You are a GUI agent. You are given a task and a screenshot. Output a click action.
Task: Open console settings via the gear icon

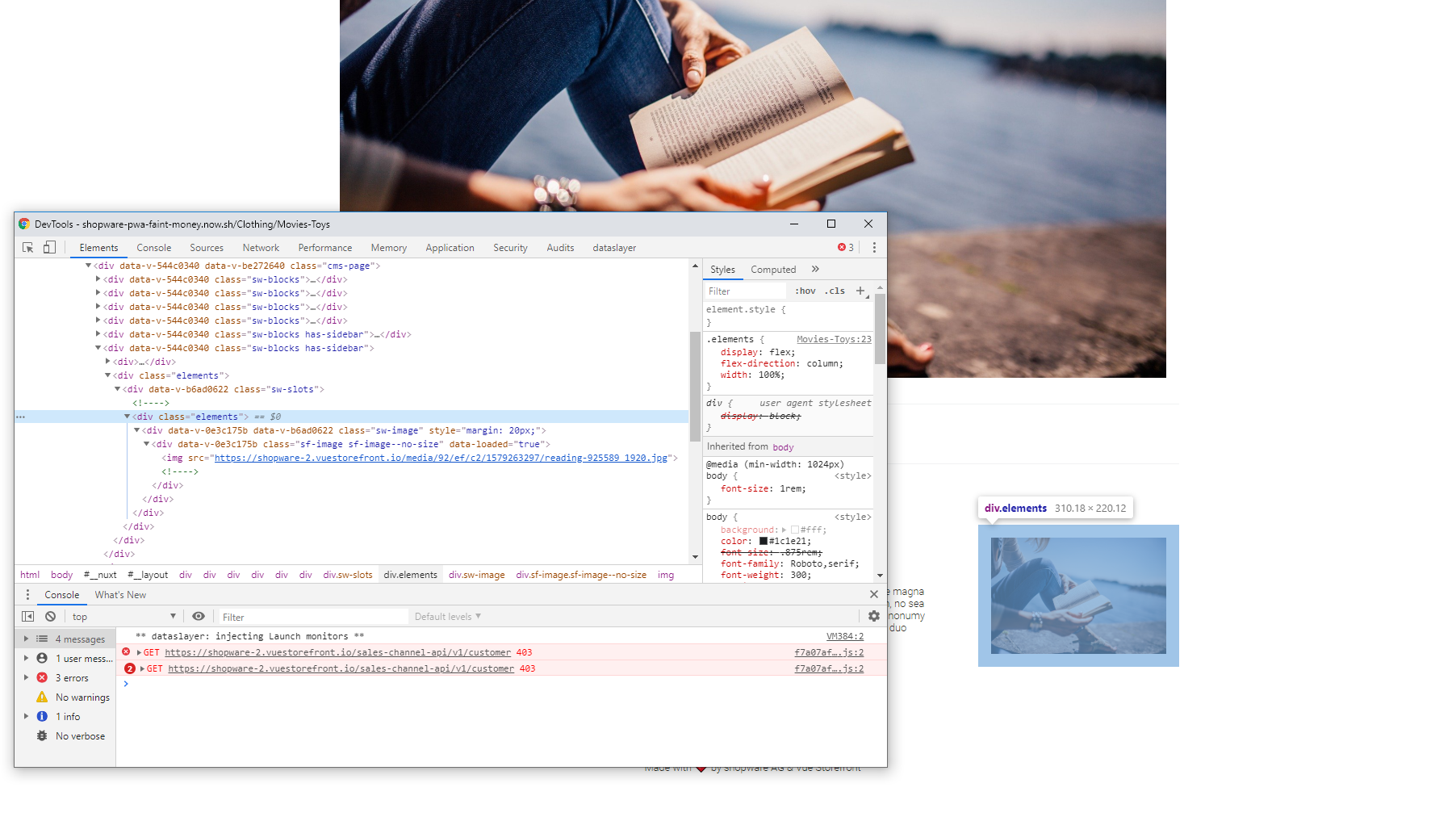[873, 616]
